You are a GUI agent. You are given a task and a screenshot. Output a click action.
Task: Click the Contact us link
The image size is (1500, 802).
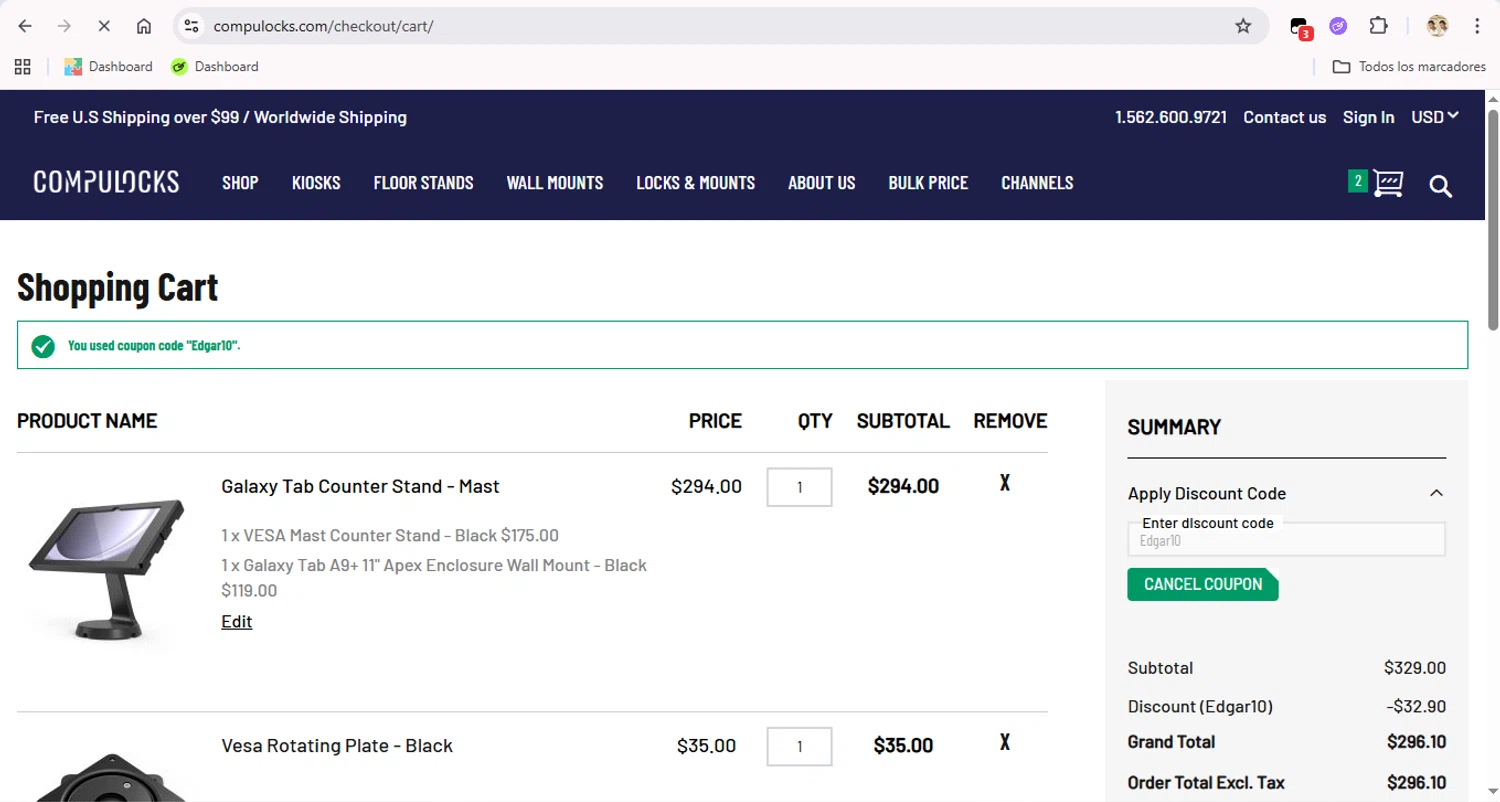tap(1284, 117)
